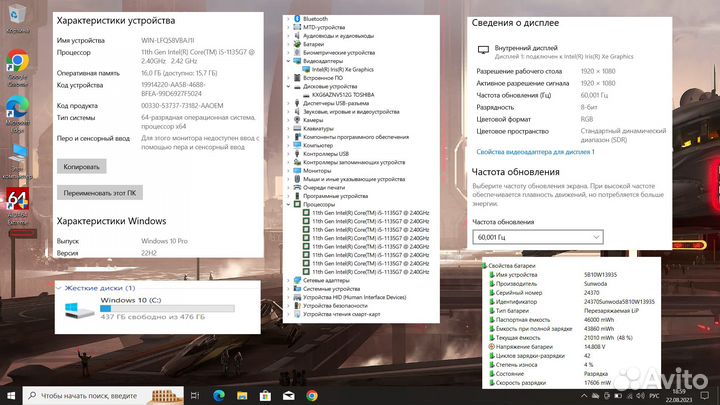
Task: Launch Edge from the taskbar
Action: (219, 395)
